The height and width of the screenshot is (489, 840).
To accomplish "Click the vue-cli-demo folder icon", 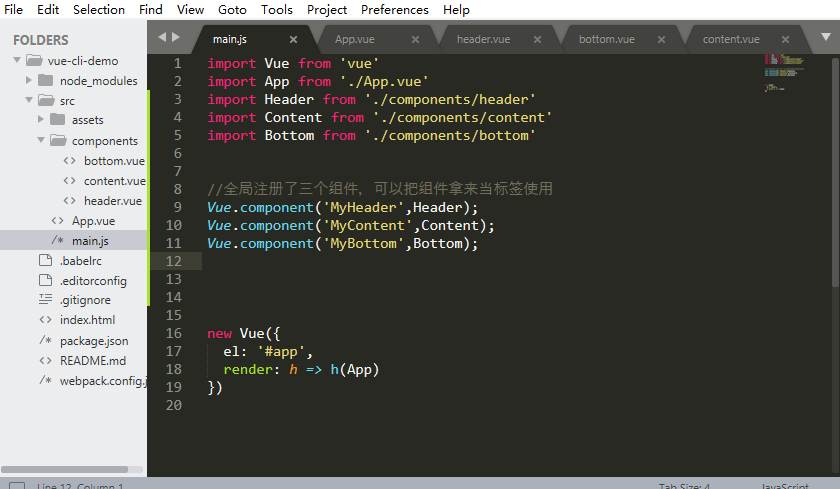I will (34, 60).
